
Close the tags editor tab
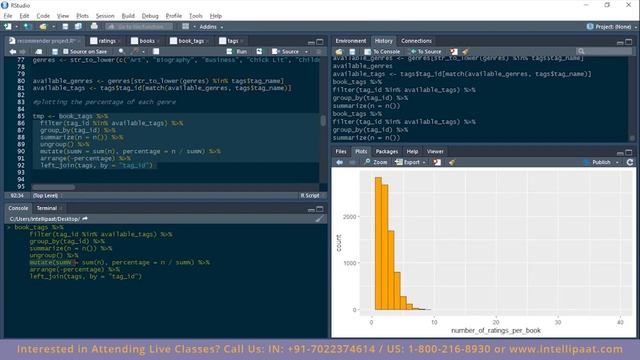[242, 41]
